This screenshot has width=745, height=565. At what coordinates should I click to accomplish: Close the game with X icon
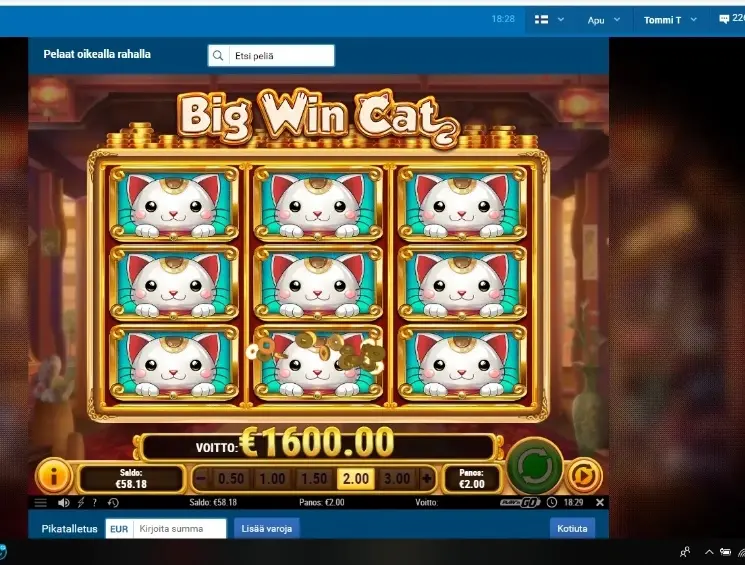pyautogui.click(x=600, y=502)
